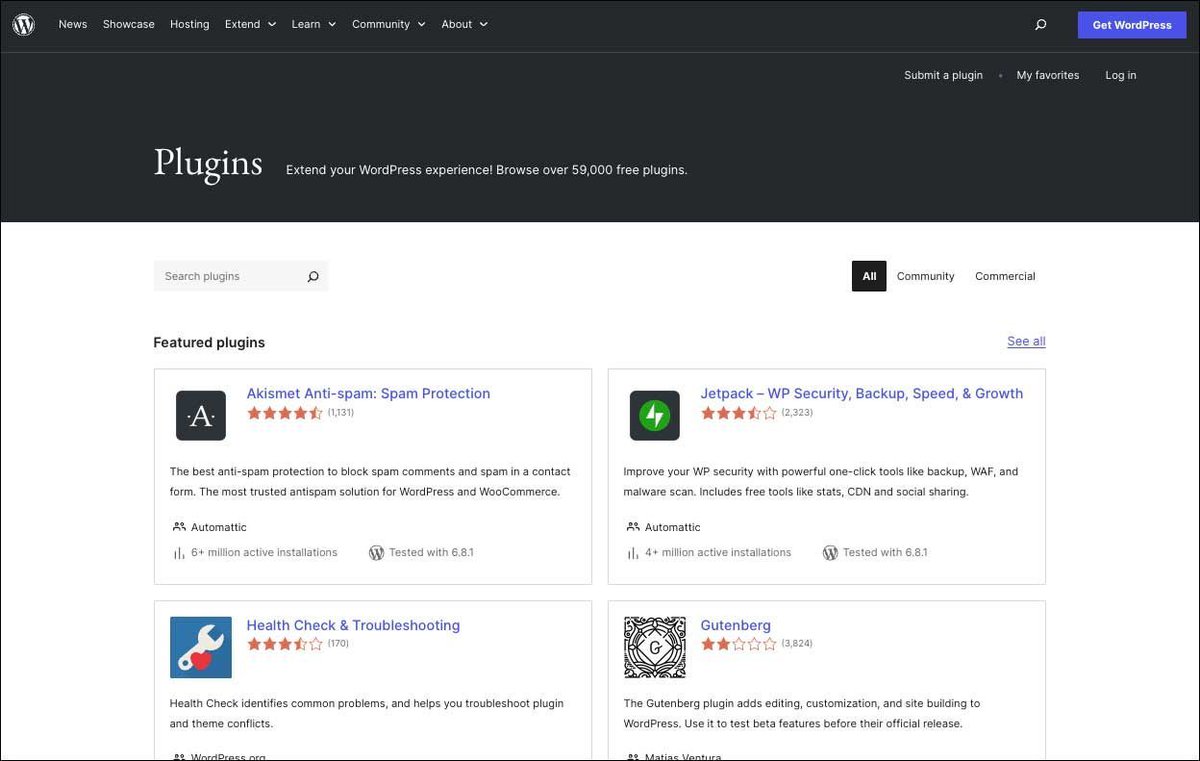Click the author icon beside Akismet's Automattic
Screen dimensions: 1200x761
point(179,527)
